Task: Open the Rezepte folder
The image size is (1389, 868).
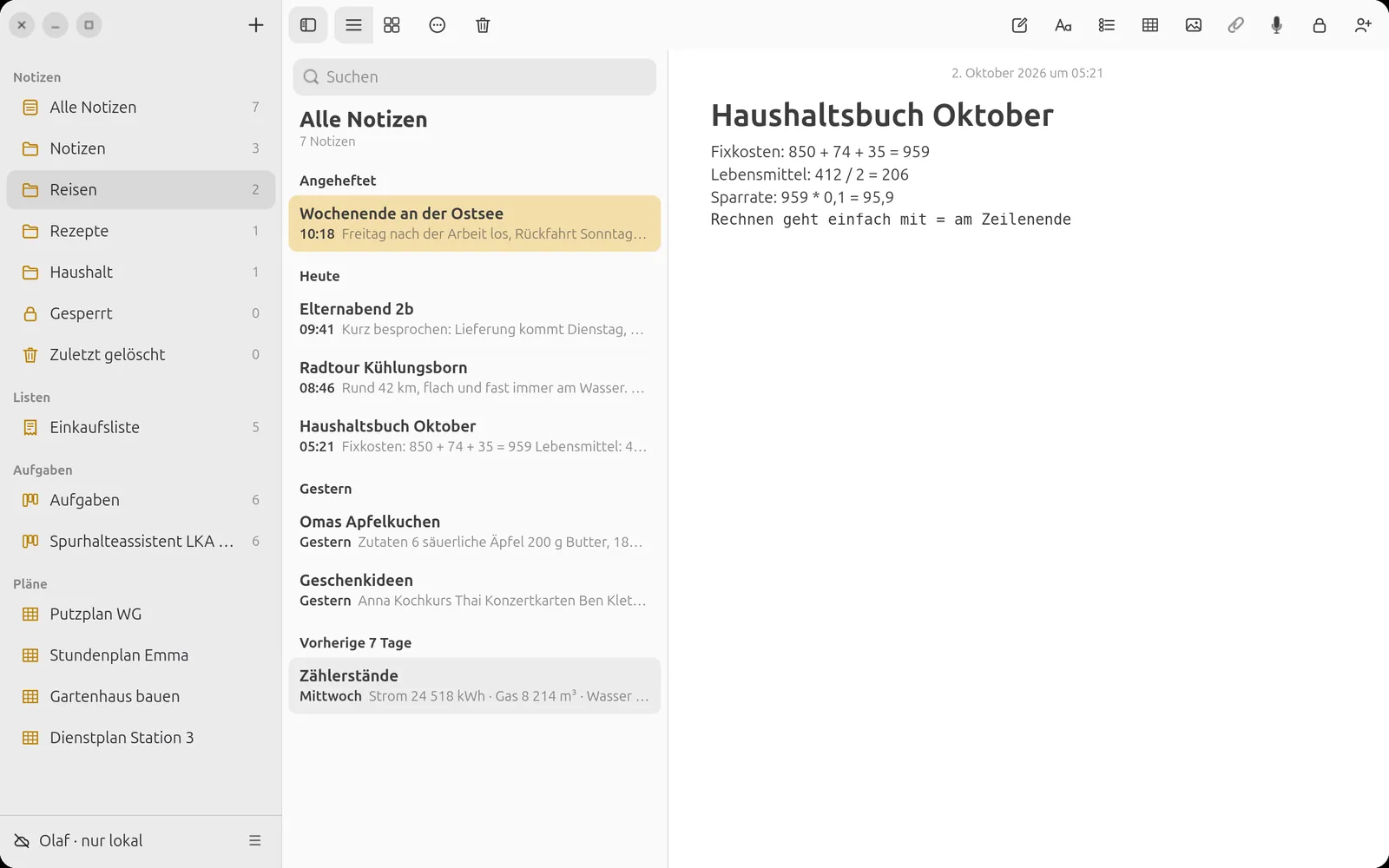Action: [x=141, y=231]
